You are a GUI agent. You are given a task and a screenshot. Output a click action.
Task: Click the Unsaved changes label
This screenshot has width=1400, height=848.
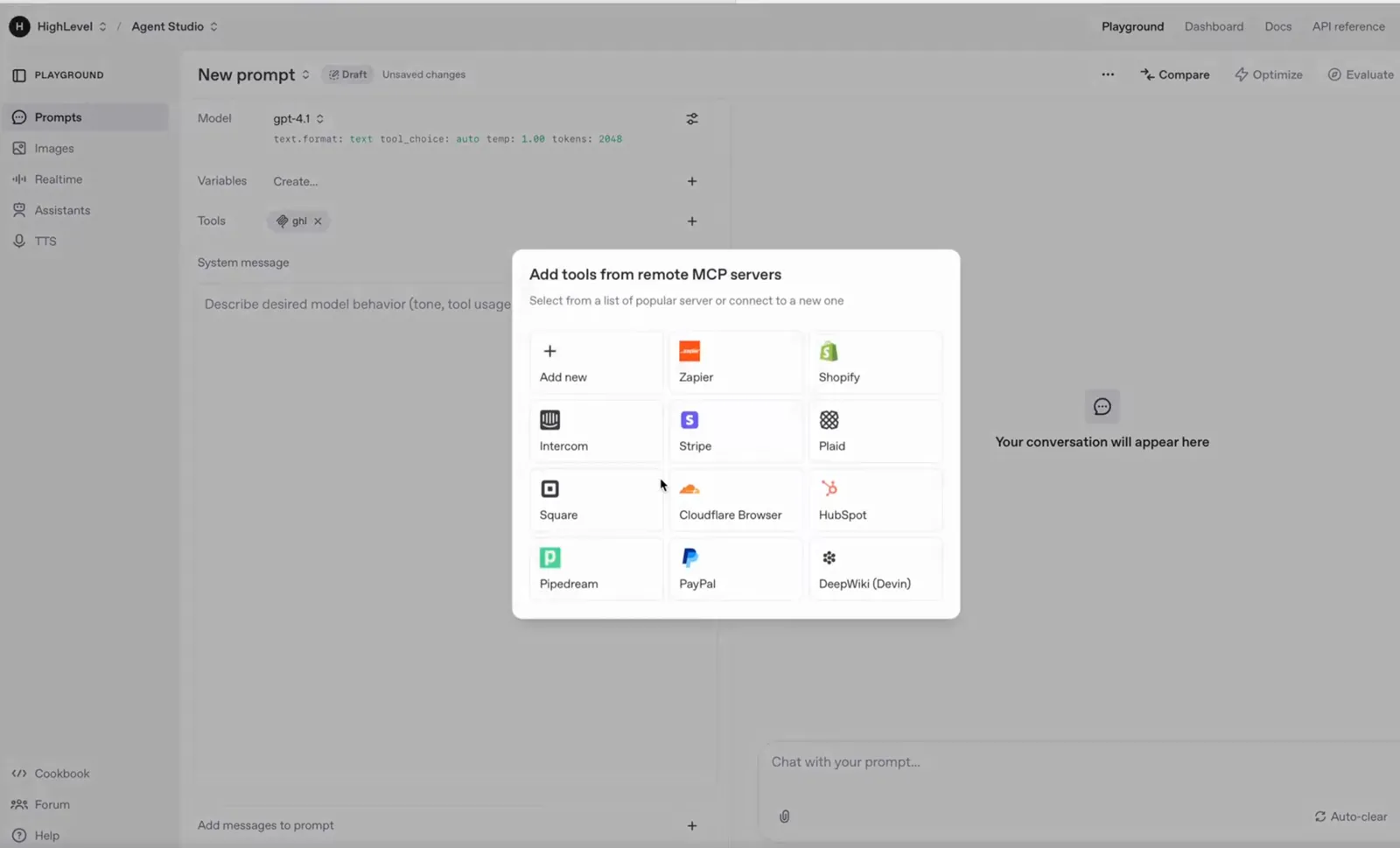coord(423,74)
